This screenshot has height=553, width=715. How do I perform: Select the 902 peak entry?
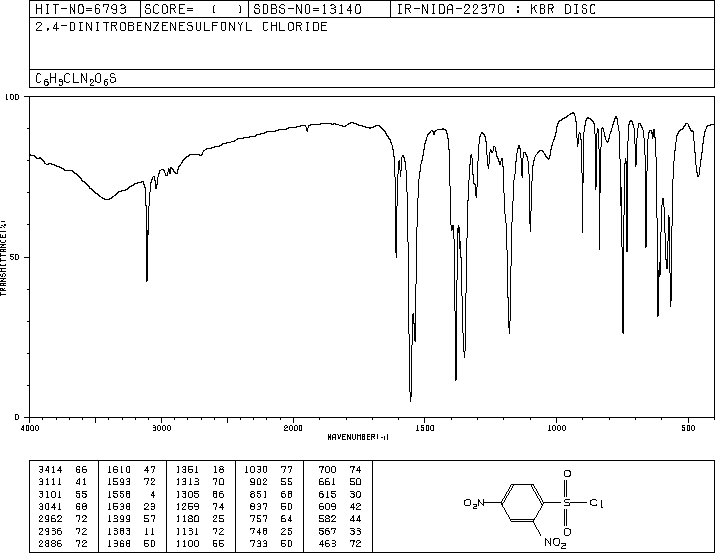coord(271,482)
